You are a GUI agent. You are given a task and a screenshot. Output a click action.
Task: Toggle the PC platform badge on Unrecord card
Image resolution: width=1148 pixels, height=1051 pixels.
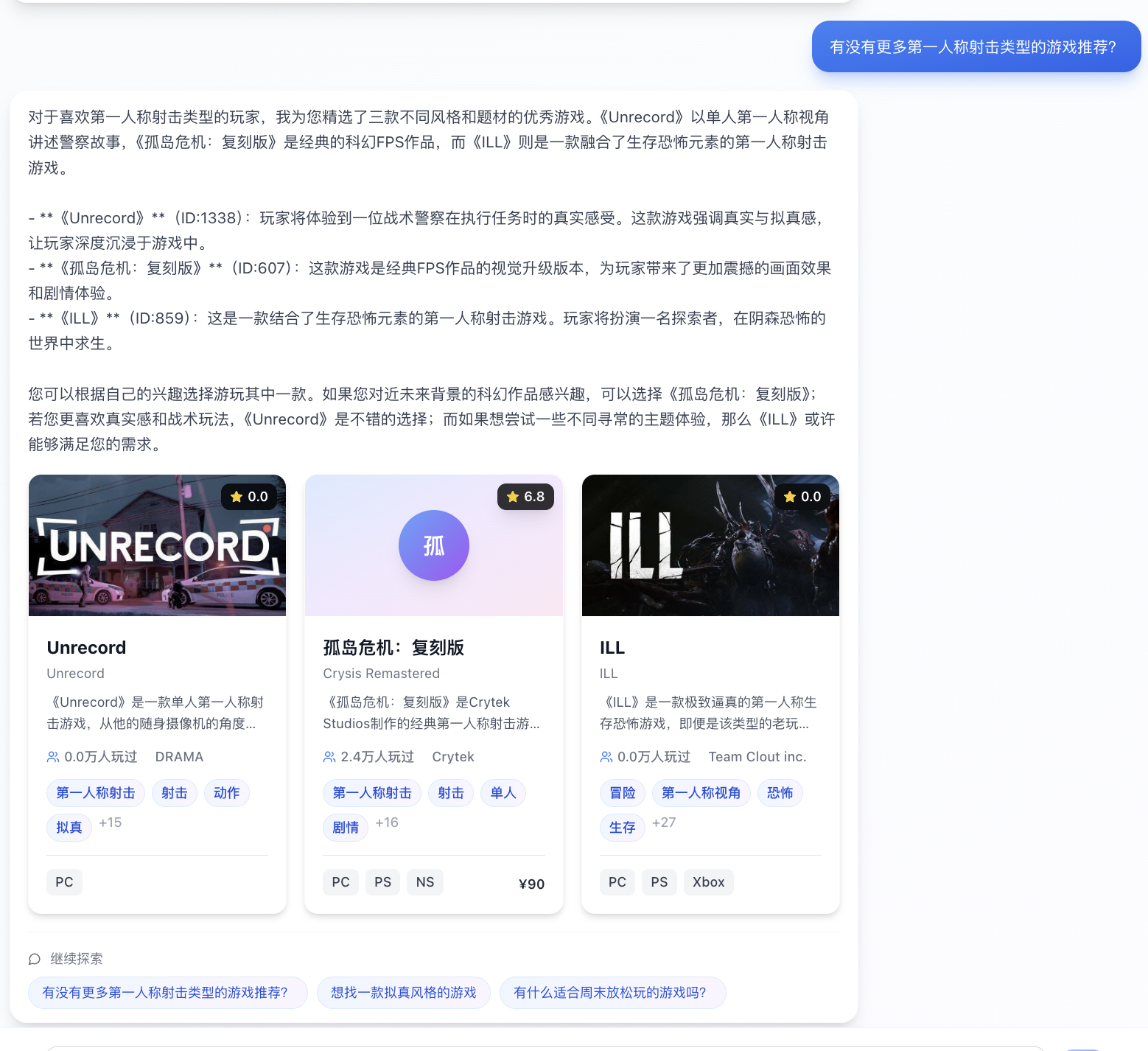click(x=64, y=881)
